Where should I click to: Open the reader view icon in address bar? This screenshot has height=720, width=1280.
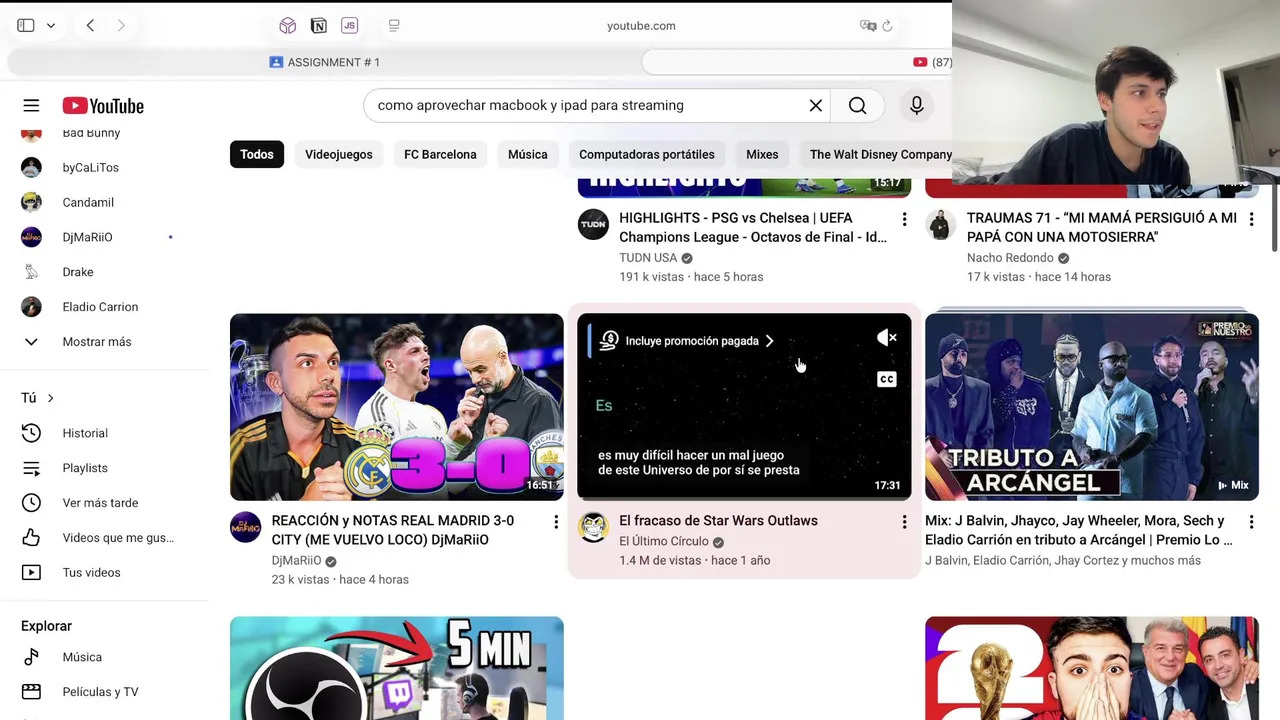[x=394, y=25]
